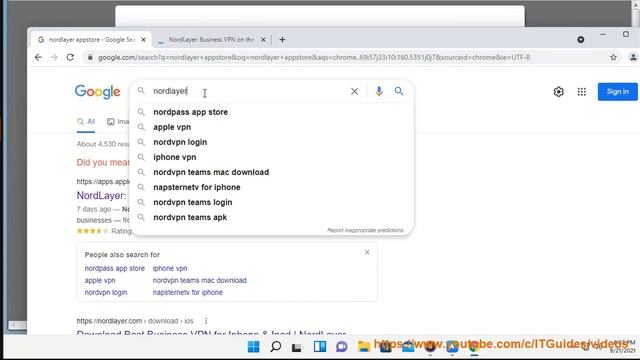Image resolution: width=640 pixels, height=360 pixels.
Task: Close the People also search for box
Action: click(x=367, y=252)
